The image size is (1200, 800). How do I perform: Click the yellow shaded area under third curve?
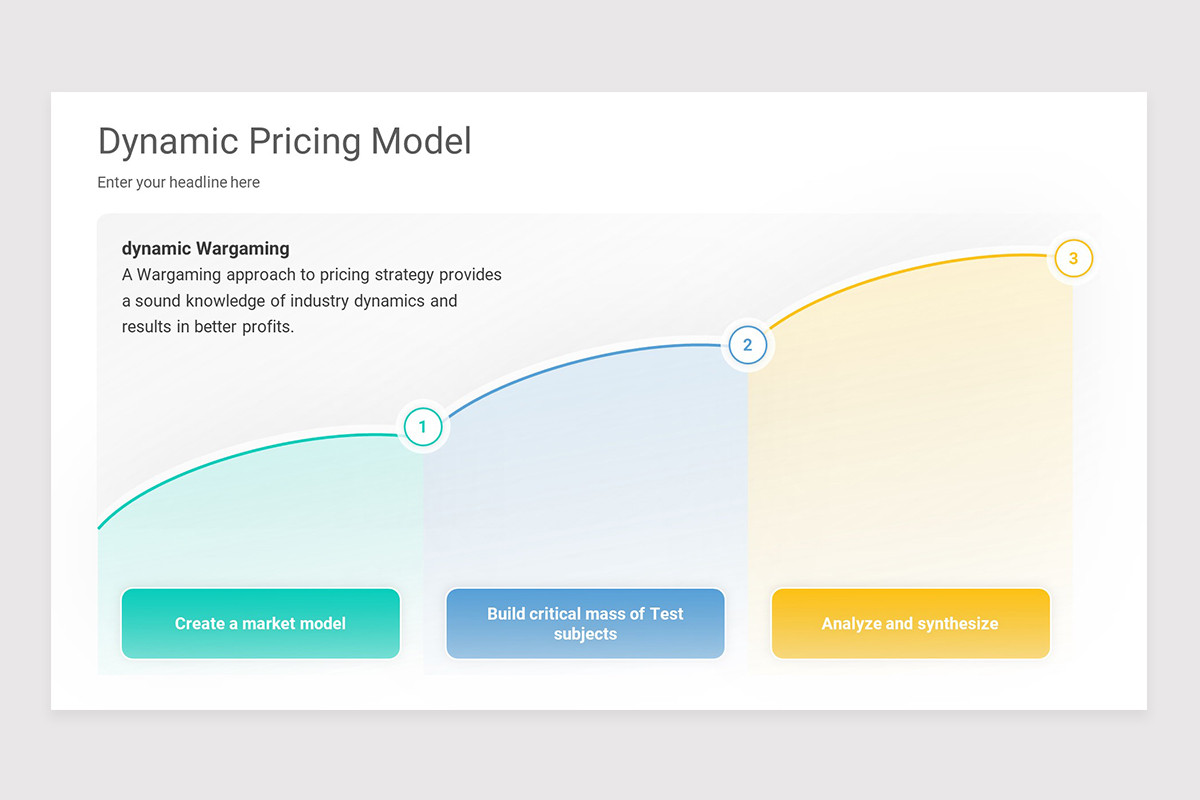coord(910,420)
